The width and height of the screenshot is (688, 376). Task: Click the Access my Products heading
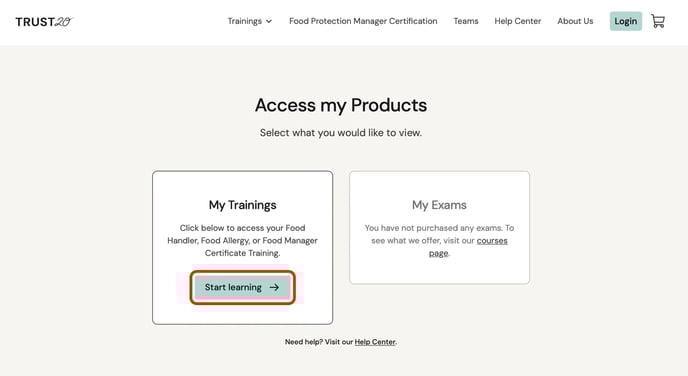[x=341, y=105]
